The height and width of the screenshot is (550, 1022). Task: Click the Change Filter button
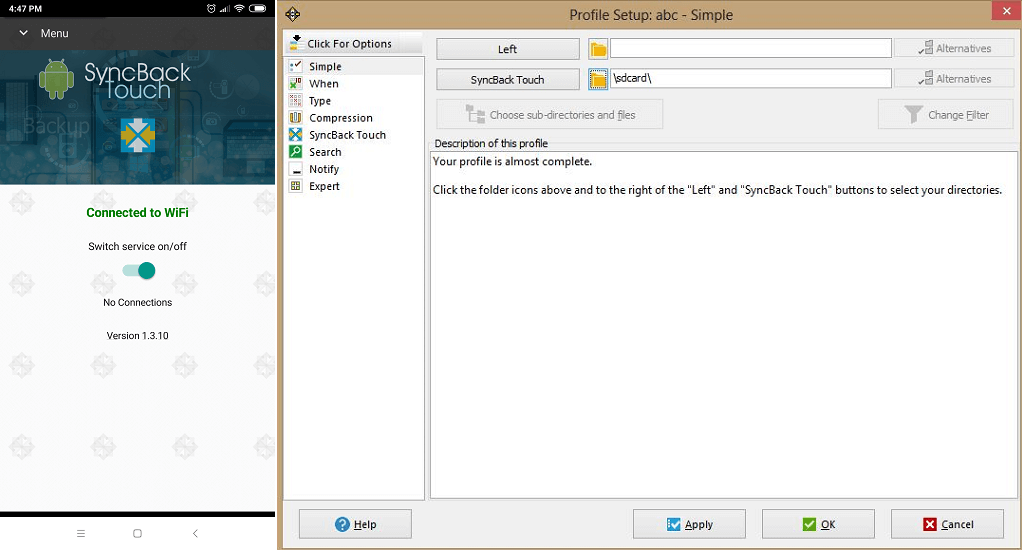[946, 115]
